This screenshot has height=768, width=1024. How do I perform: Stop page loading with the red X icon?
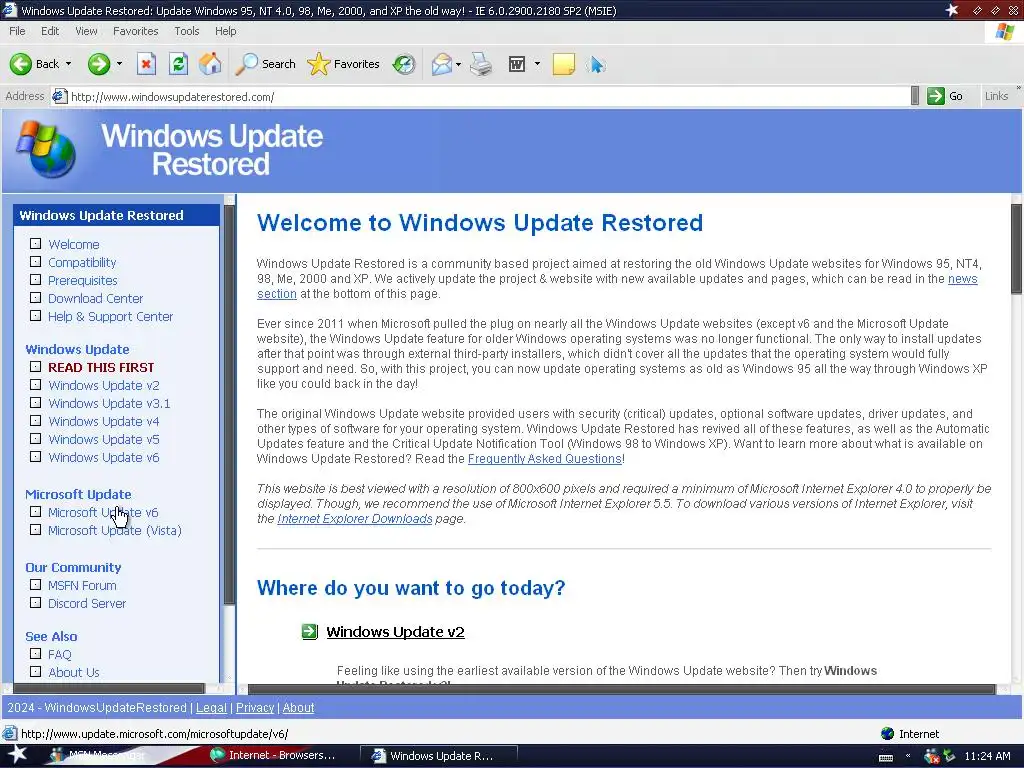[146, 64]
